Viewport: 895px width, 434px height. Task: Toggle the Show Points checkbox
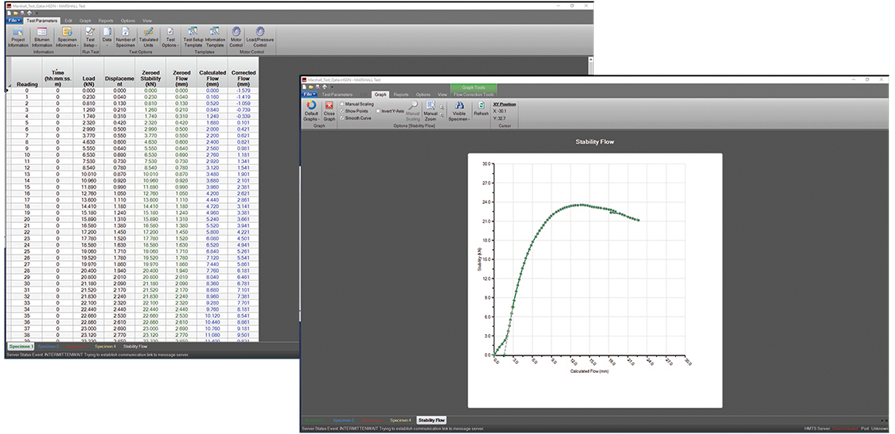(342, 110)
